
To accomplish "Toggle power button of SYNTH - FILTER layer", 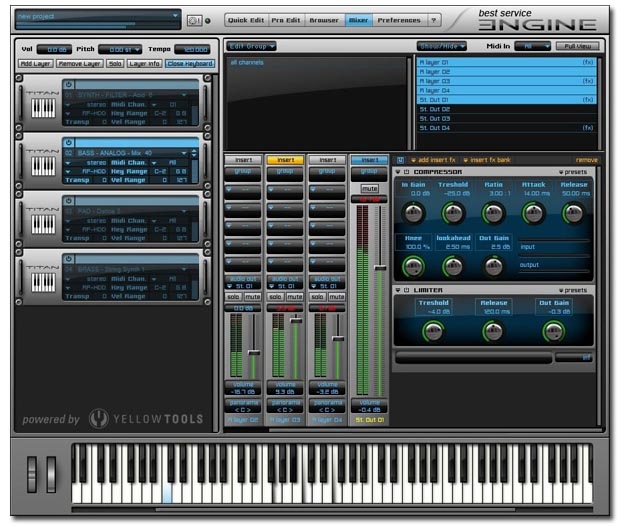I will [x=69, y=84].
